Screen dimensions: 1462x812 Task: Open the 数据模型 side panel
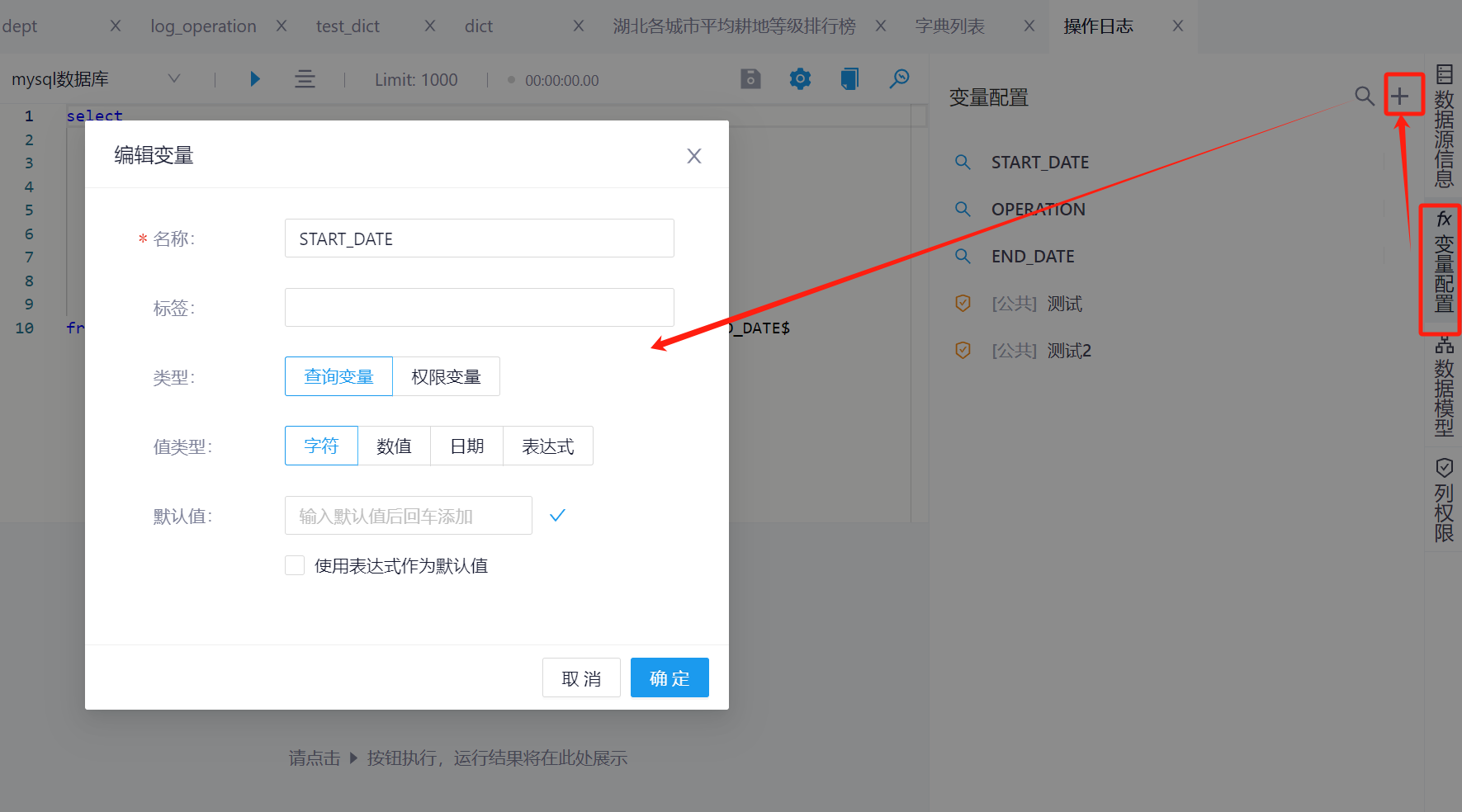pyautogui.click(x=1444, y=385)
